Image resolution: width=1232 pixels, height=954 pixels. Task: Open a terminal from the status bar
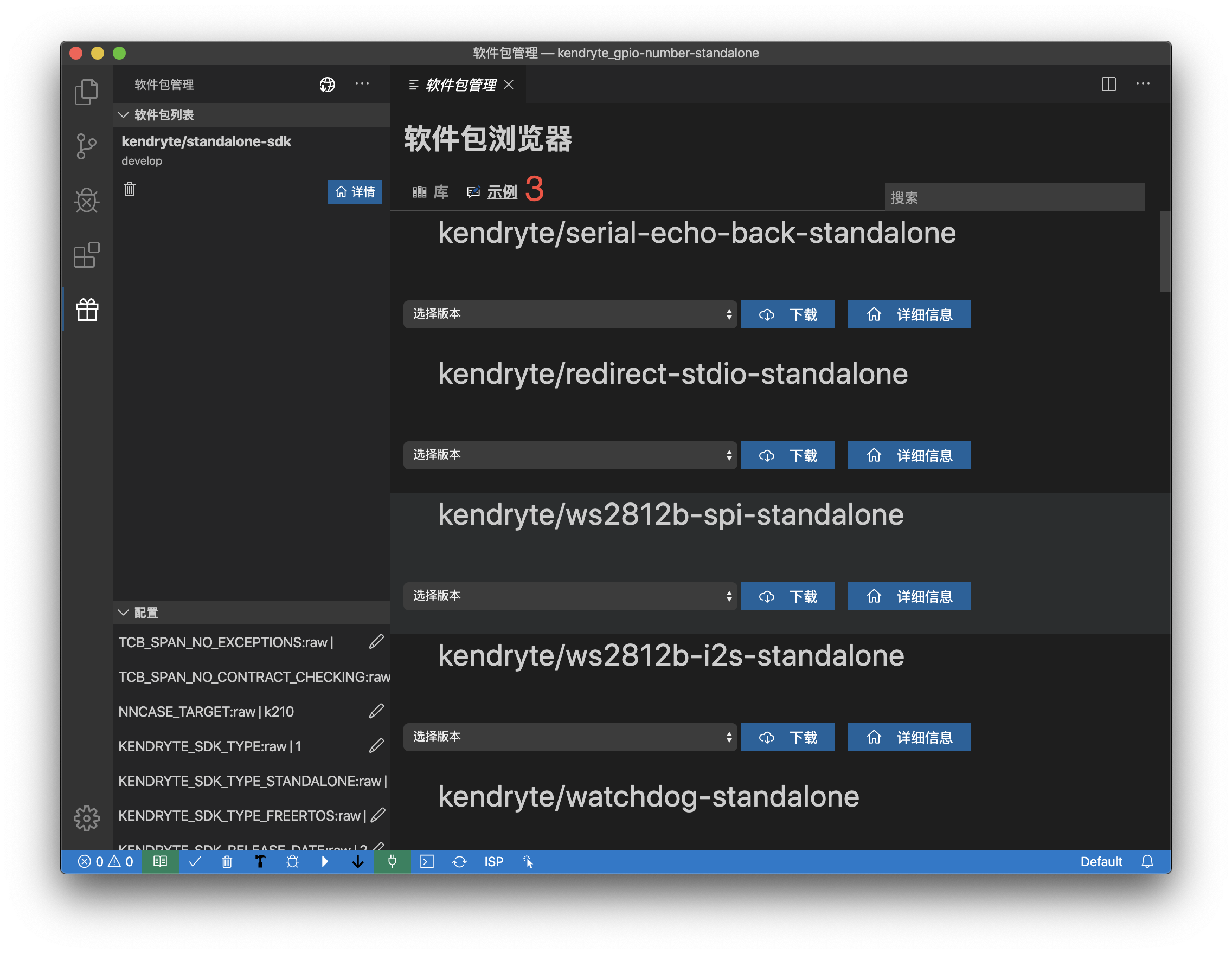pyautogui.click(x=427, y=861)
